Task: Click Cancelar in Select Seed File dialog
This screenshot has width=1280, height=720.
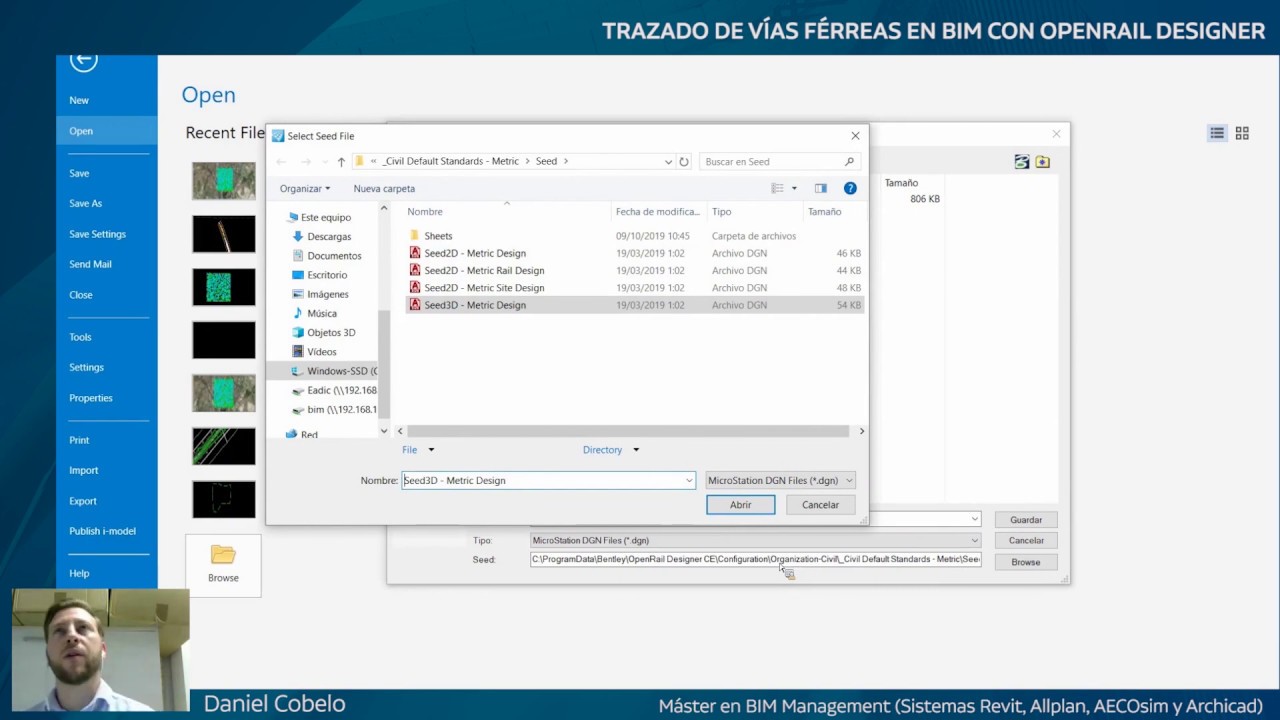Action: pos(820,505)
